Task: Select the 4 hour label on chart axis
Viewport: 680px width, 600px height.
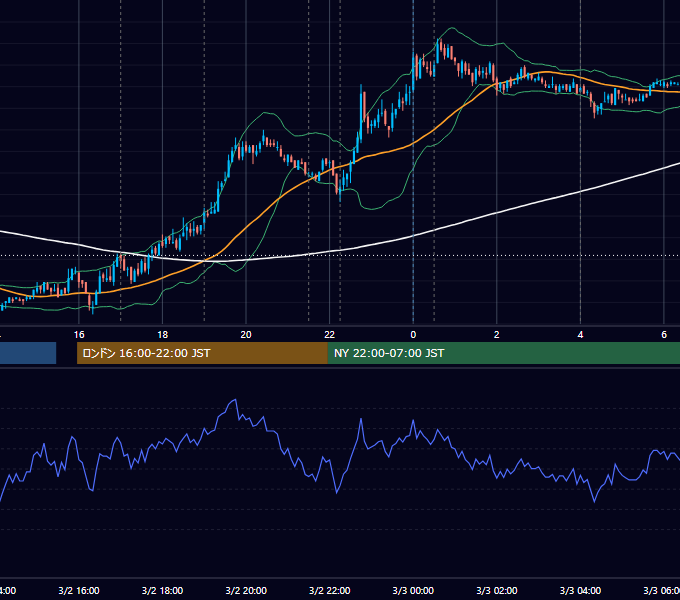Action: point(580,335)
